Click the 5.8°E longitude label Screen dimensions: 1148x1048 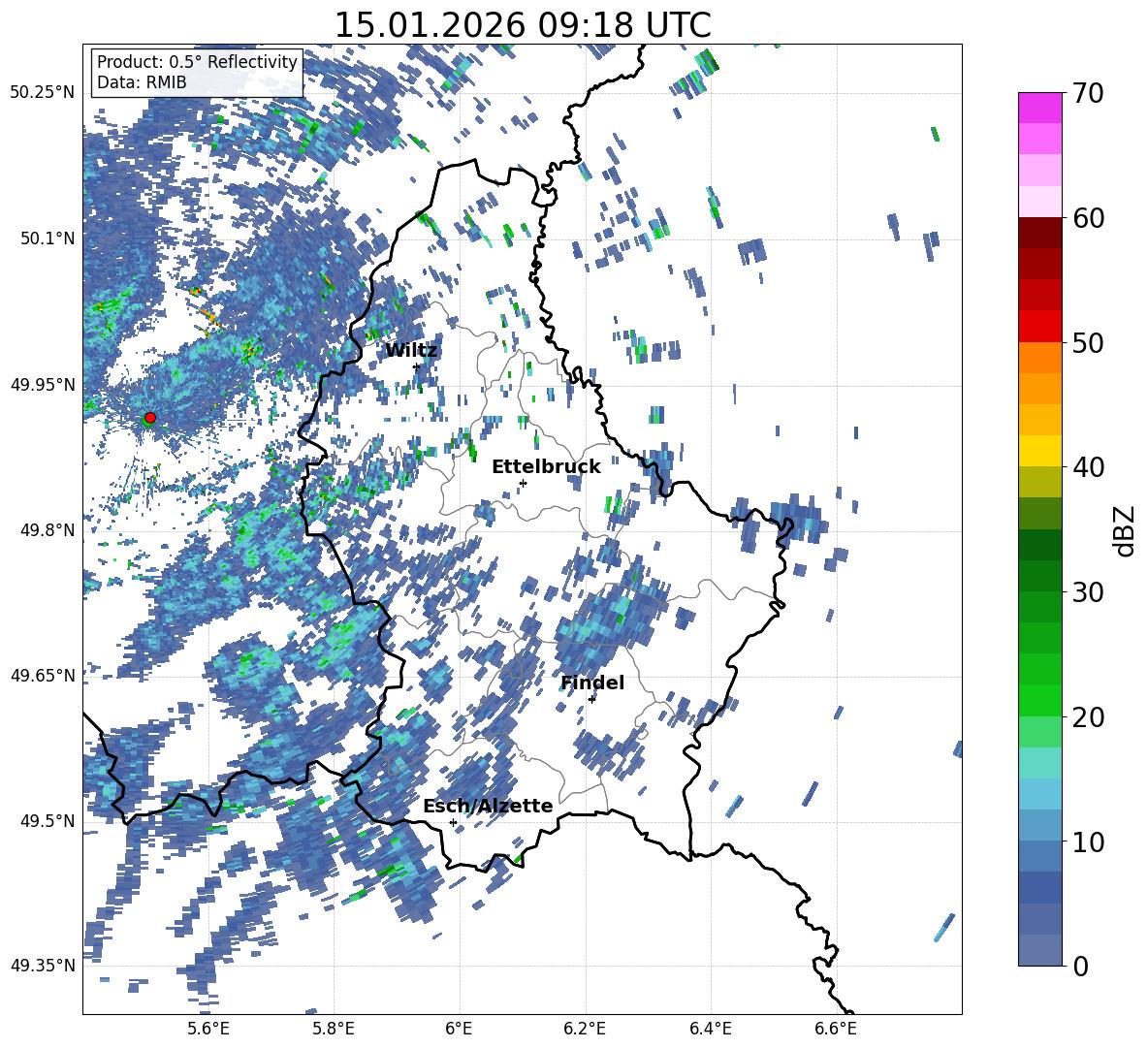334,1029
